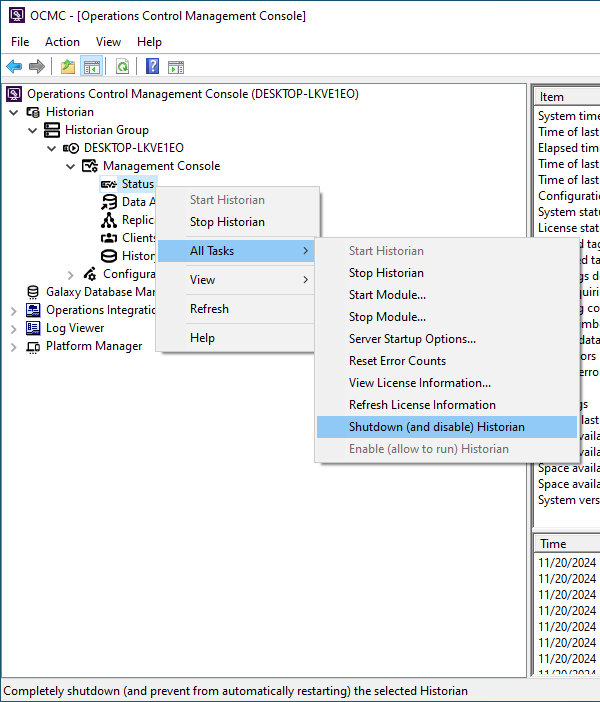Click the Elapsed time row in details pane

(568, 148)
